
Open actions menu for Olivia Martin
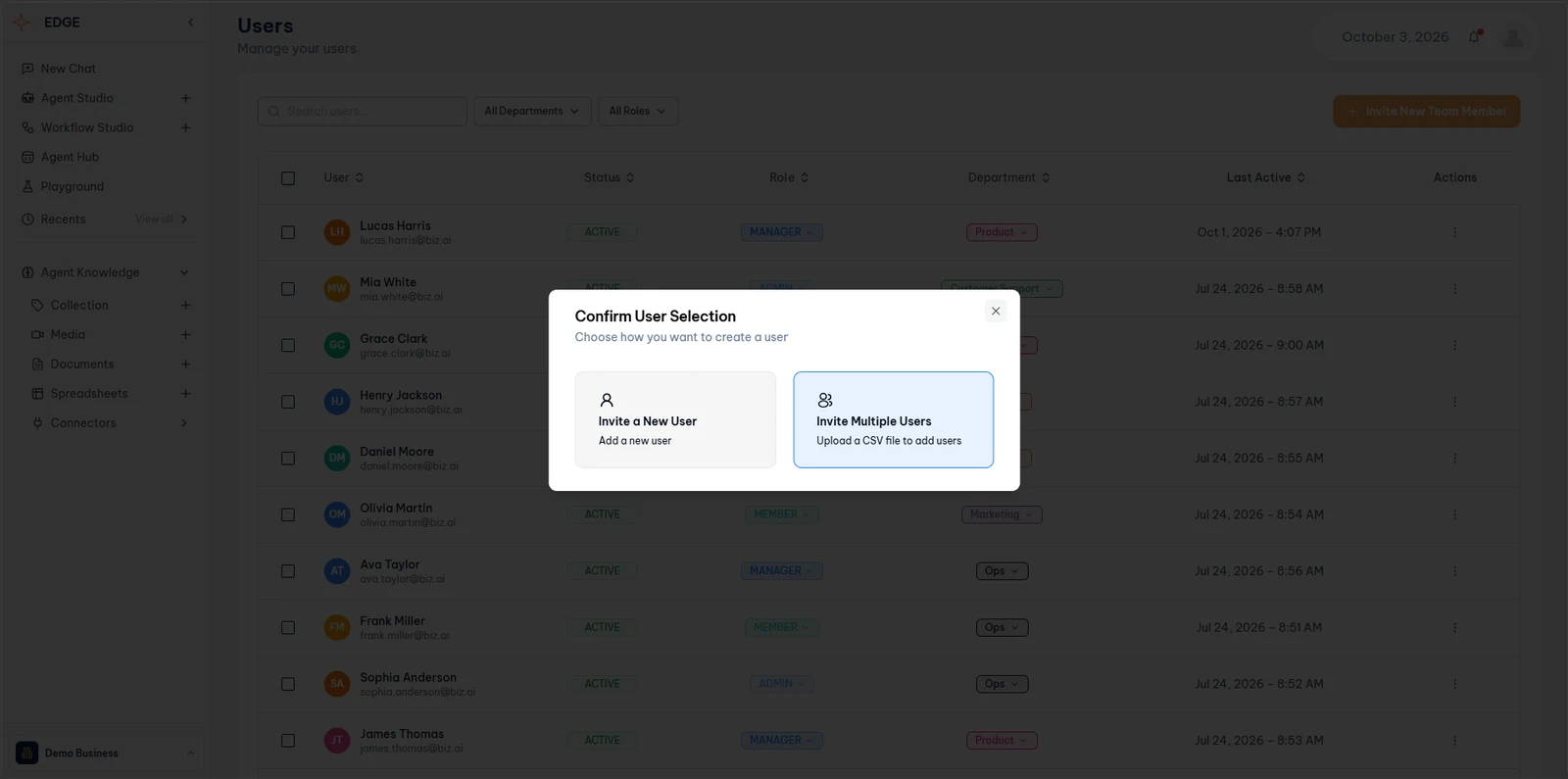point(1454,514)
